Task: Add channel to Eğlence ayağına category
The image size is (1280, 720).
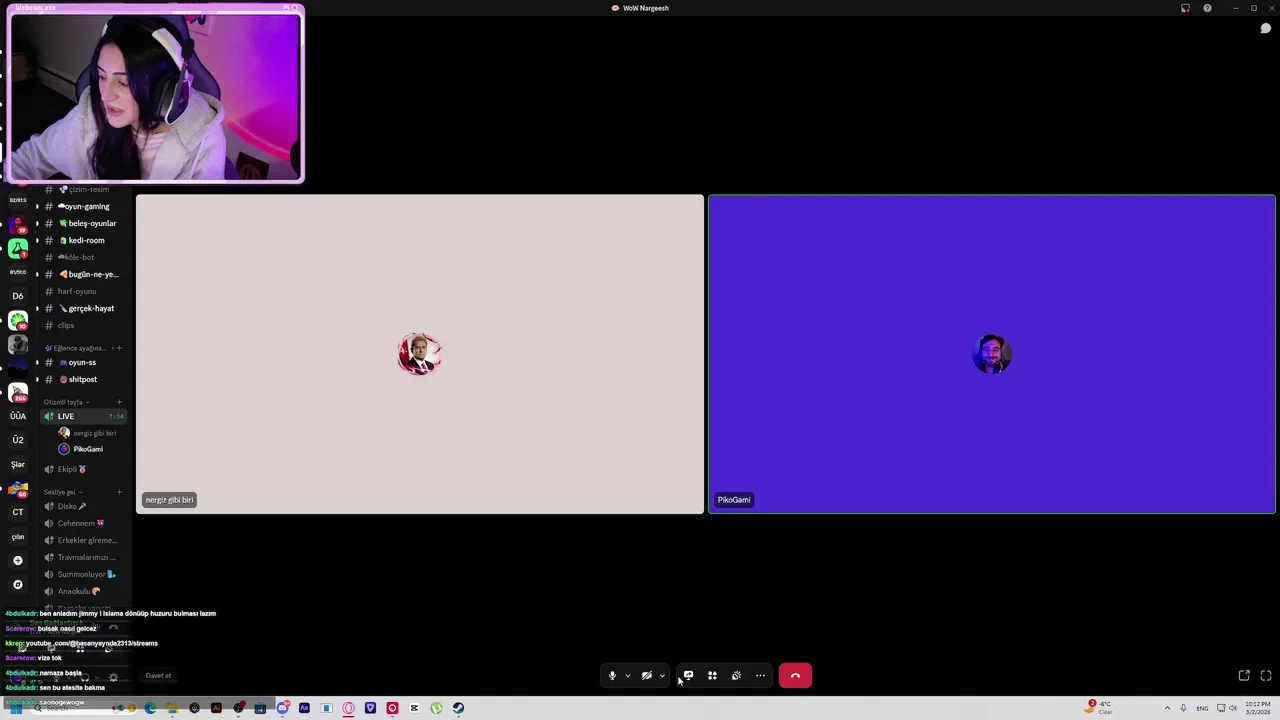Action: point(119,348)
